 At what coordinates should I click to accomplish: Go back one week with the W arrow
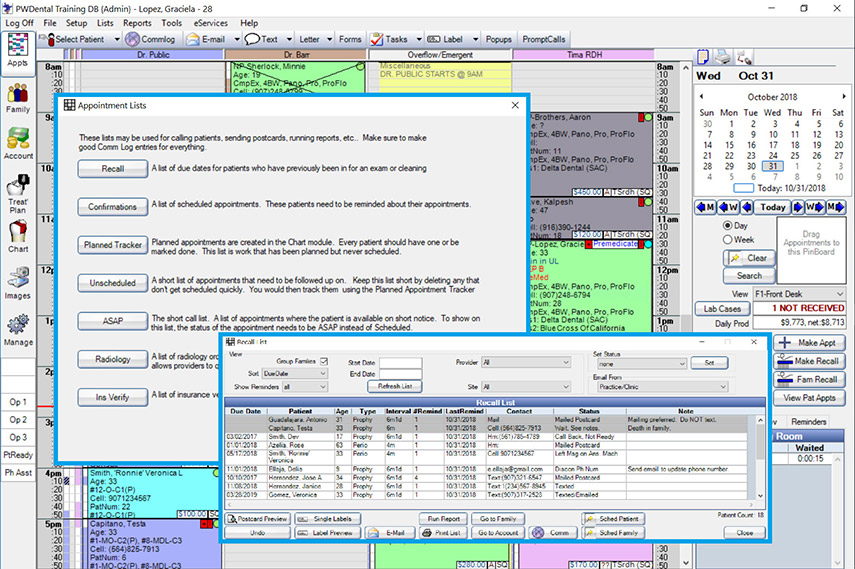click(728, 207)
